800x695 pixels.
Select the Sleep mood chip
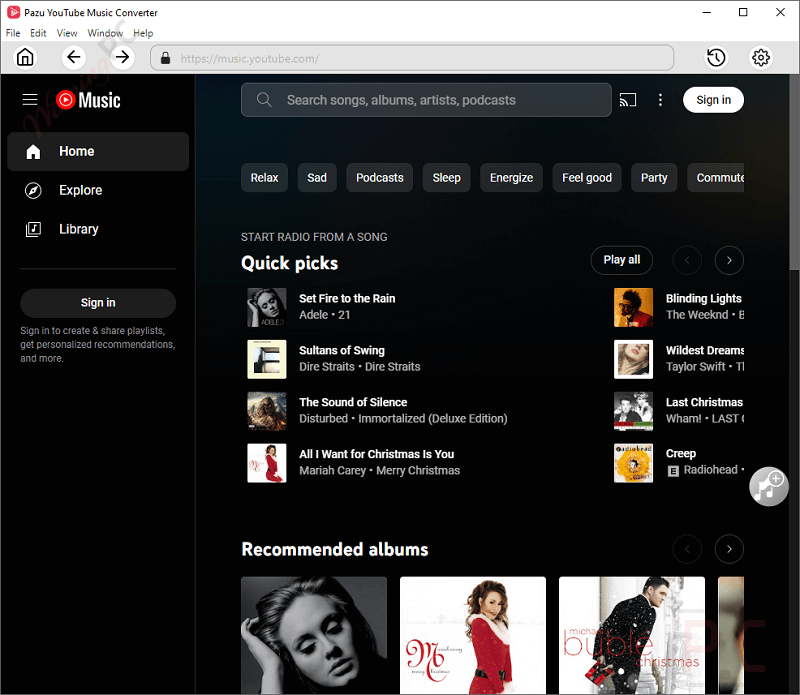(446, 178)
